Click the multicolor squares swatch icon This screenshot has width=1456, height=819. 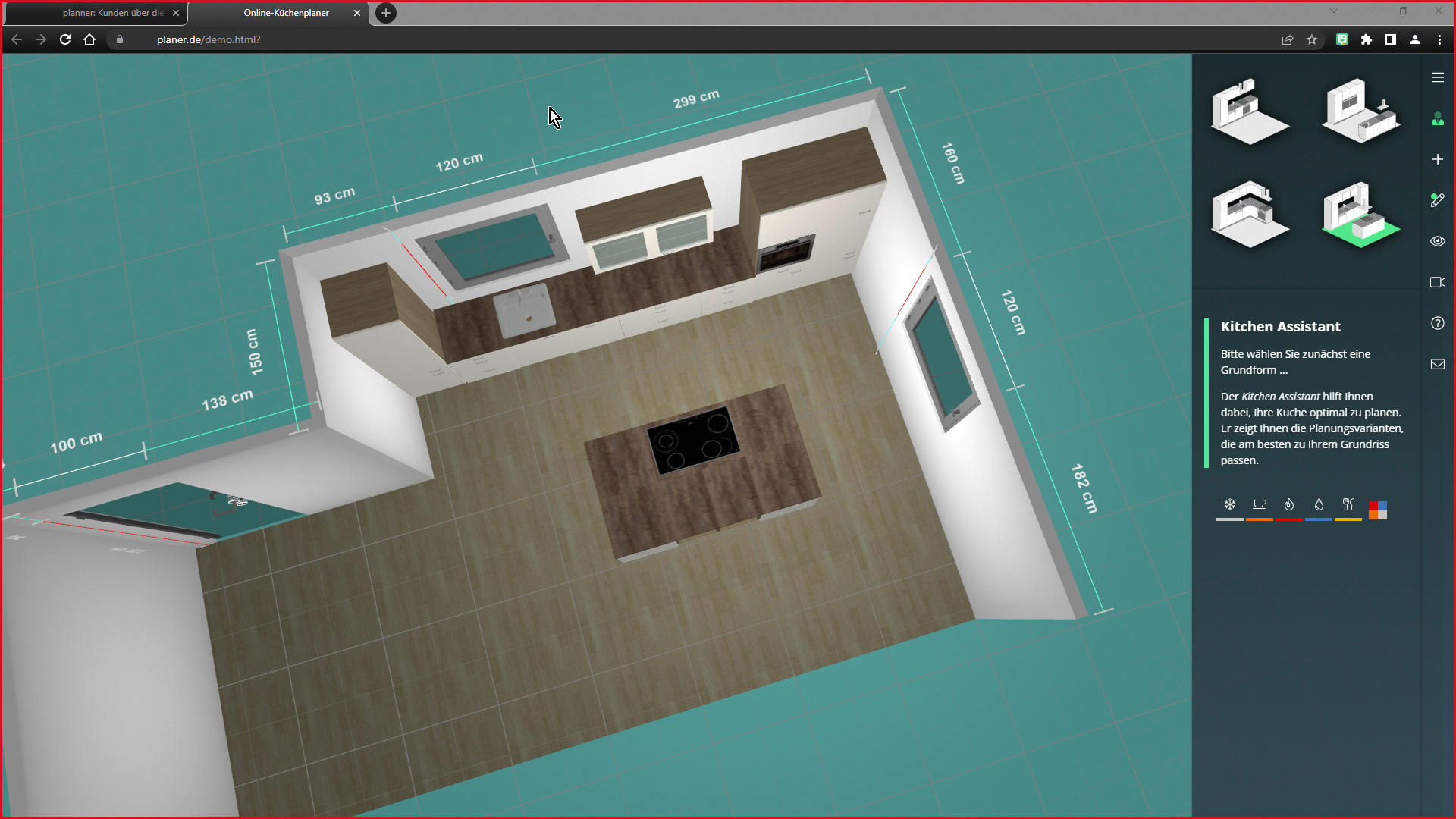pyautogui.click(x=1378, y=510)
